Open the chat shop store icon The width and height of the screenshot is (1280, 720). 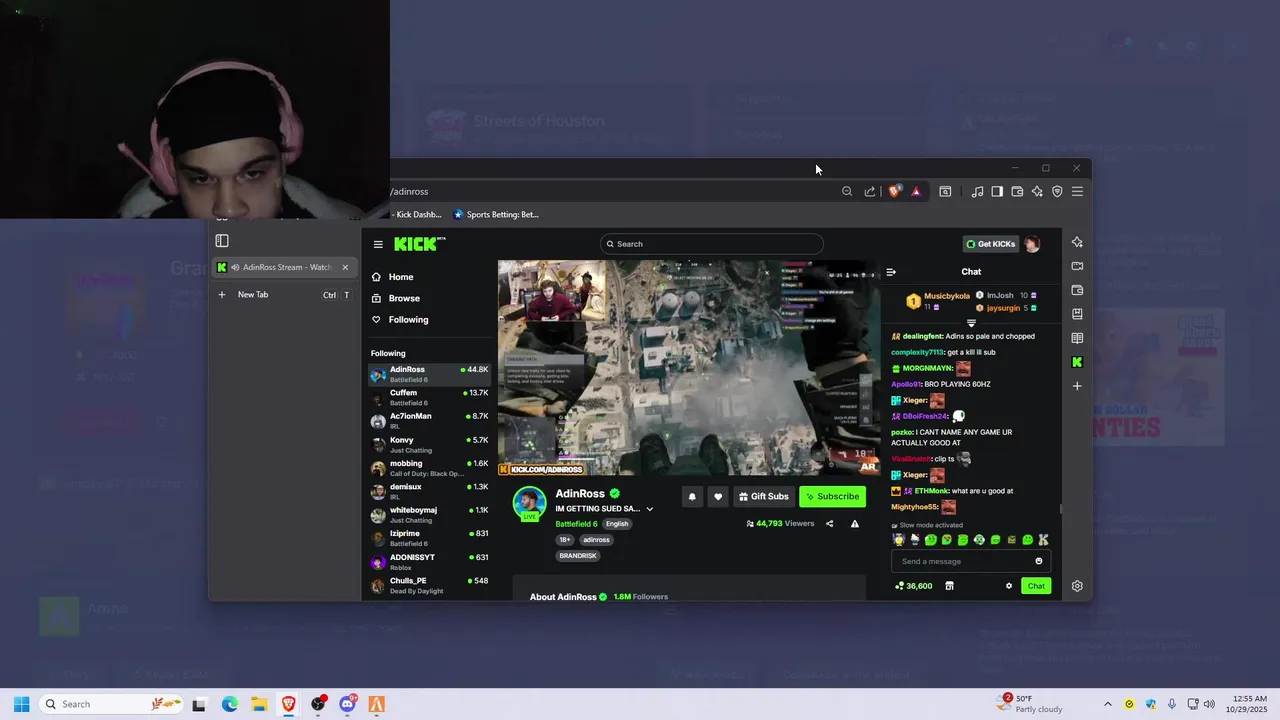coord(949,586)
